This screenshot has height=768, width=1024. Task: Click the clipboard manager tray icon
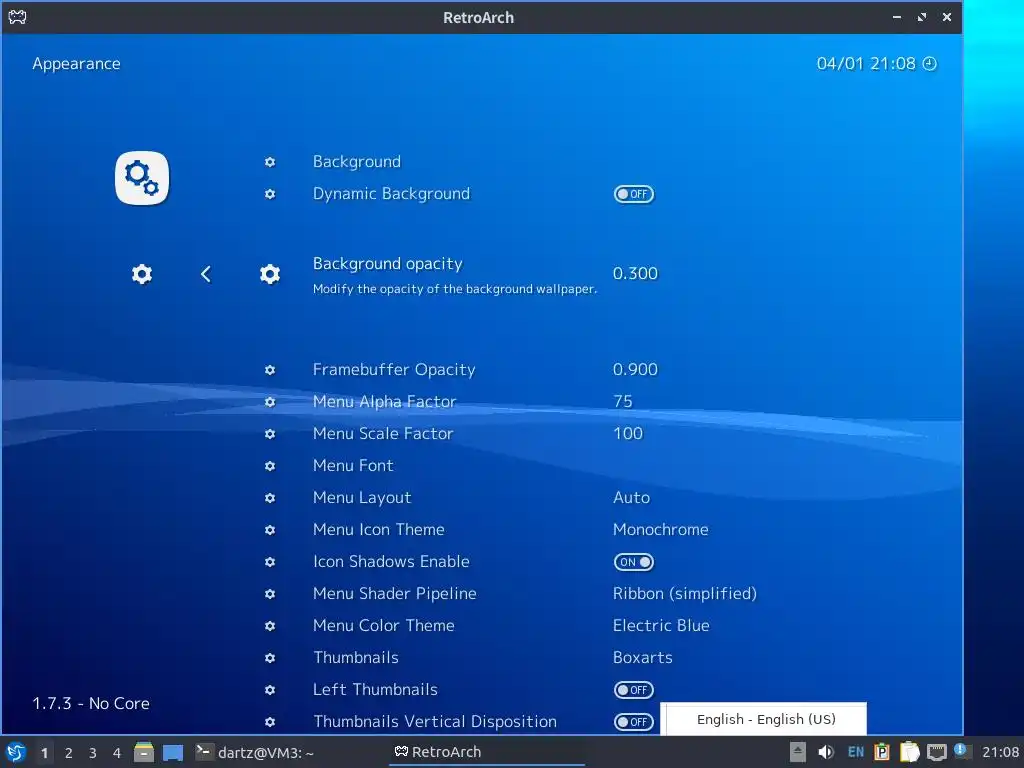tap(909, 752)
